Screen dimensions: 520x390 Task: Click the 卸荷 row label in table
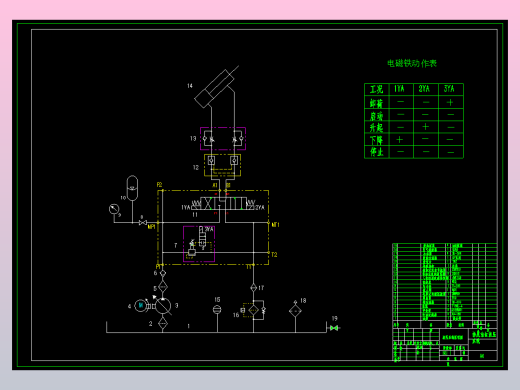tap(376, 103)
